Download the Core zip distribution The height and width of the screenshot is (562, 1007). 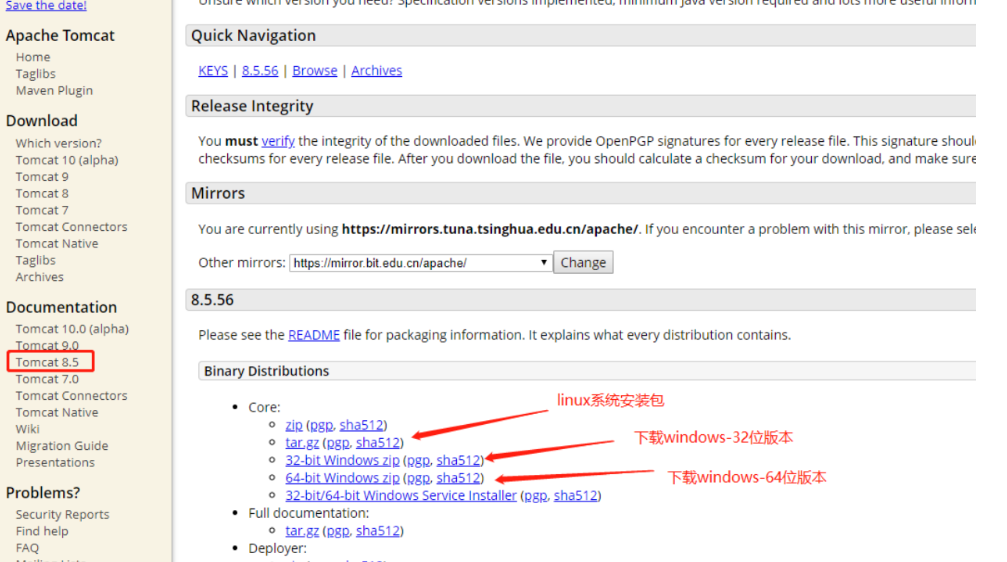[x=294, y=425]
